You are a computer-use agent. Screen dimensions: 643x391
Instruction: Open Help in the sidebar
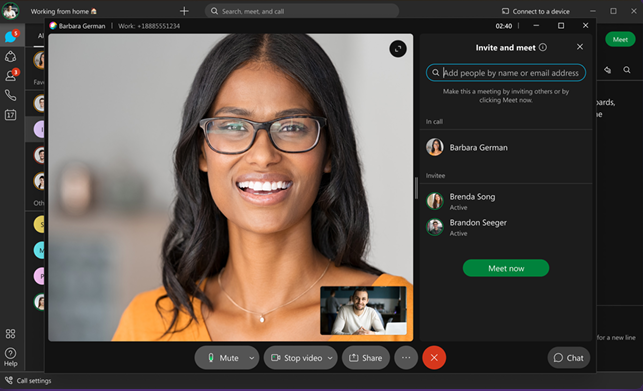pos(10,357)
